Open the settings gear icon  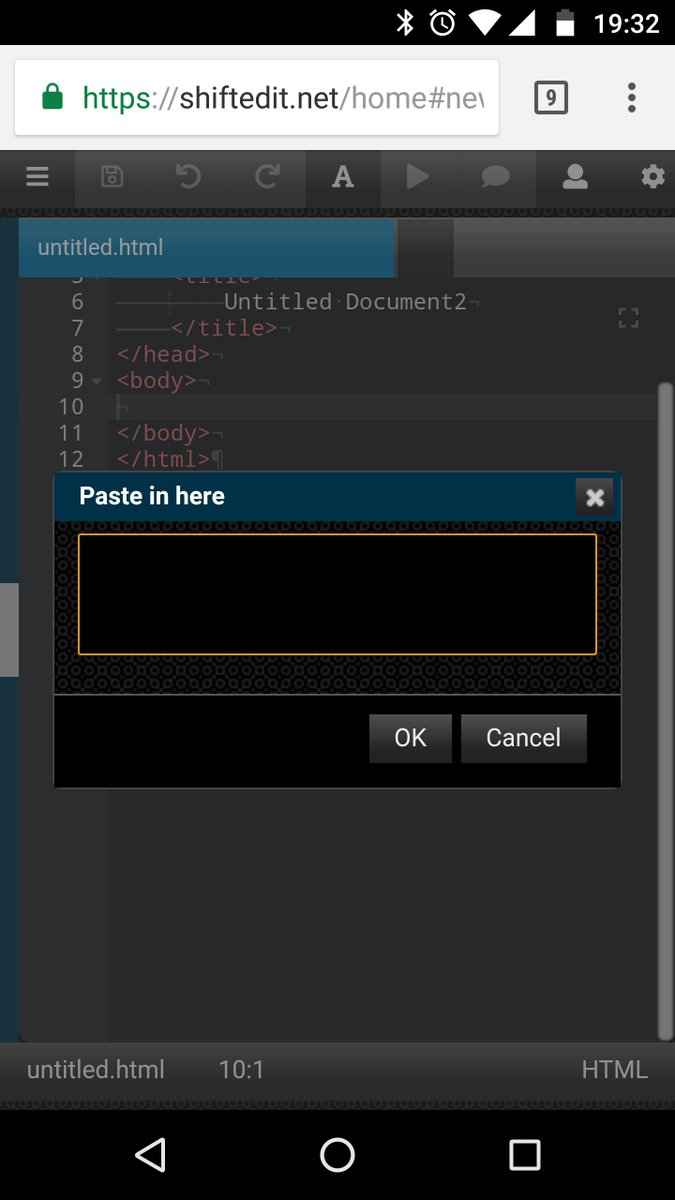coord(653,178)
